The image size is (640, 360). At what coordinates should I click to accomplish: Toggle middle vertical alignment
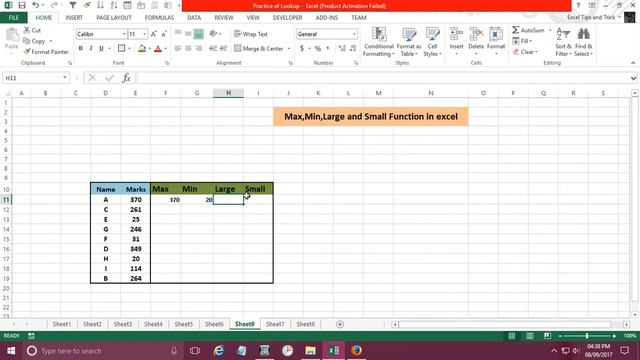(188, 34)
